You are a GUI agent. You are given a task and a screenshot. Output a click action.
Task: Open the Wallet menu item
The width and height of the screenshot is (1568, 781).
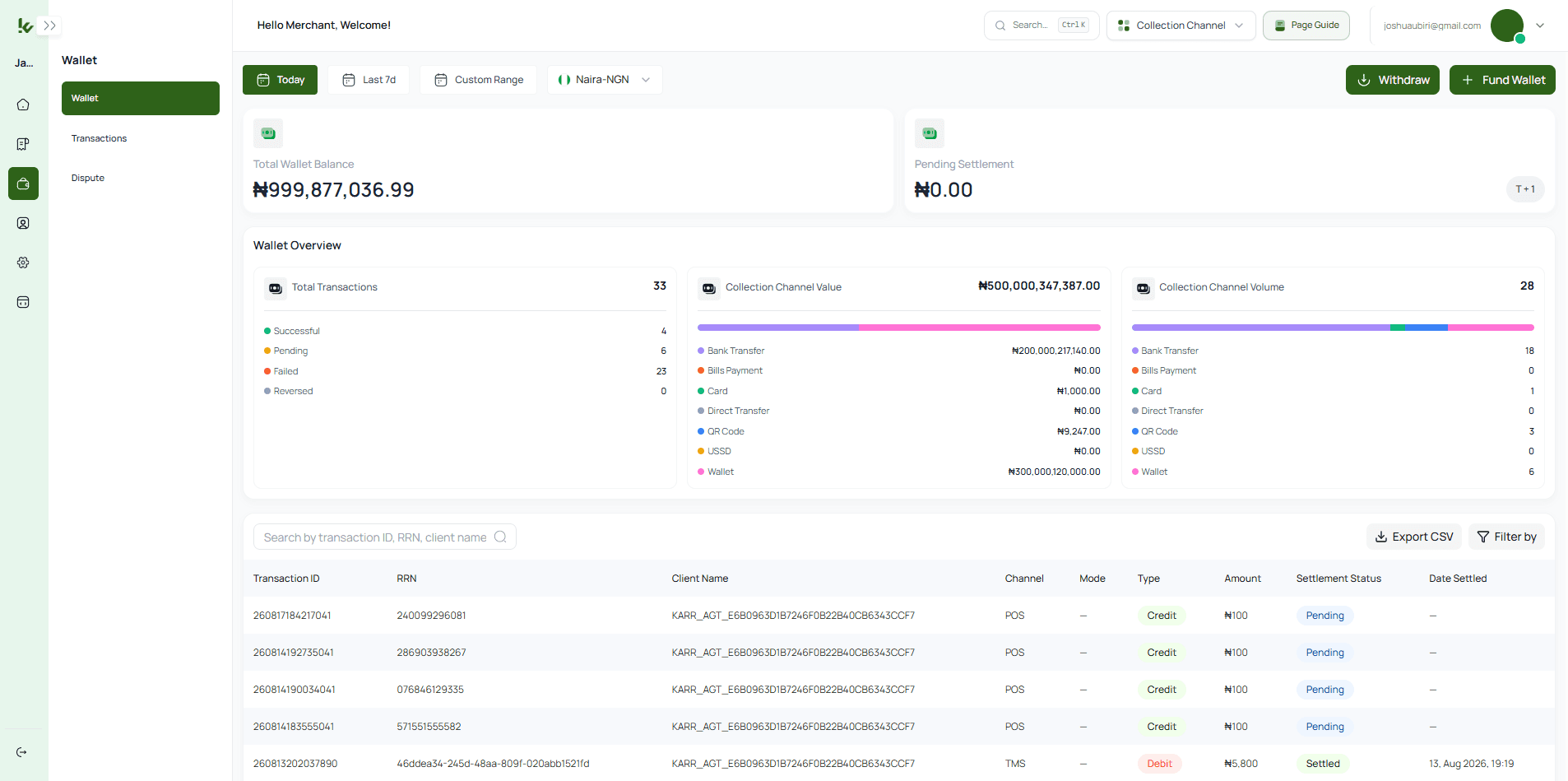[x=141, y=98]
